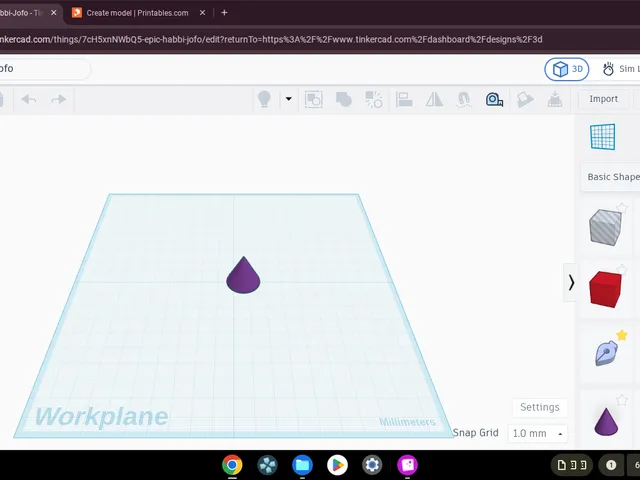
Task: Toggle the Cruise magnet icon
Action: point(464,99)
